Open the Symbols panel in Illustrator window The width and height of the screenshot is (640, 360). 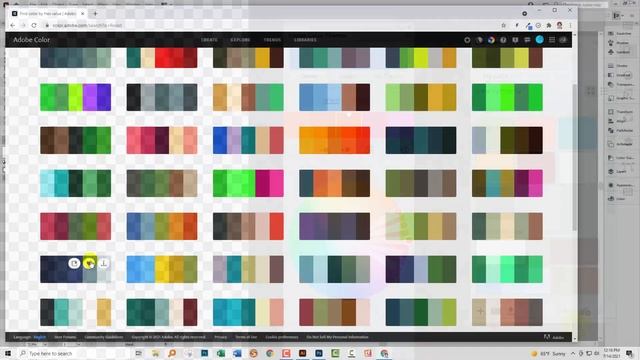620,52
